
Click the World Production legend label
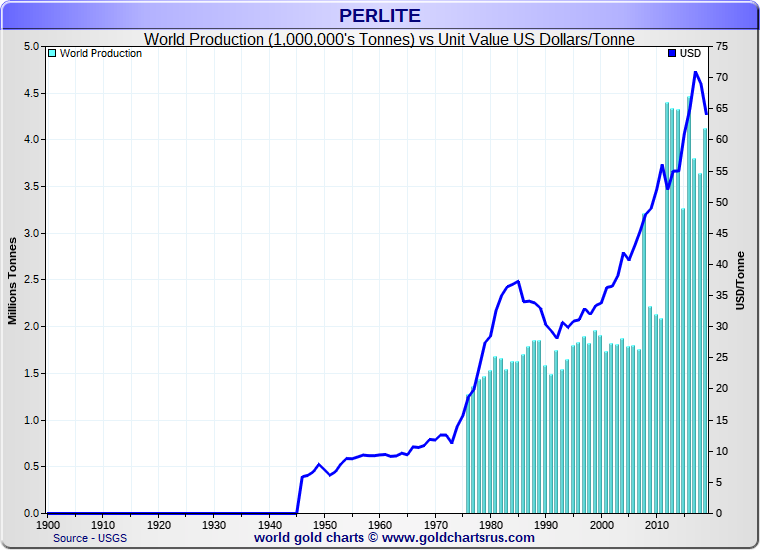(x=101, y=53)
